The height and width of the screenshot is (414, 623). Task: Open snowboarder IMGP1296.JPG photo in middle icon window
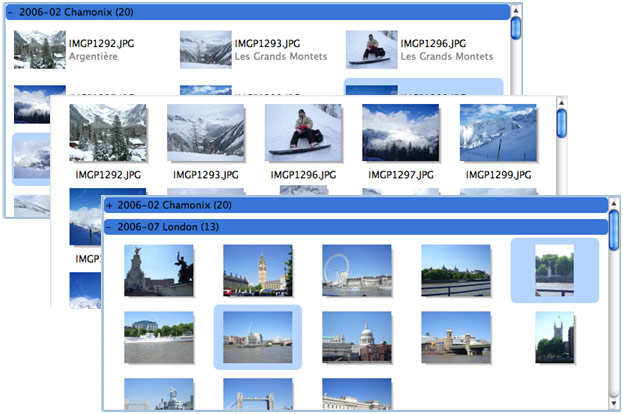point(303,133)
